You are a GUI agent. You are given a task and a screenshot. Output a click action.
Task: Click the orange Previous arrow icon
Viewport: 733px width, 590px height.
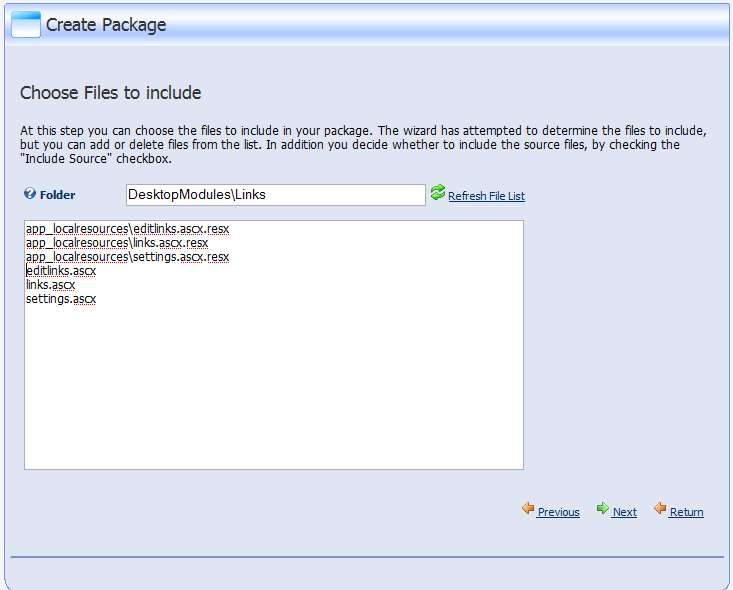[528, 509]
